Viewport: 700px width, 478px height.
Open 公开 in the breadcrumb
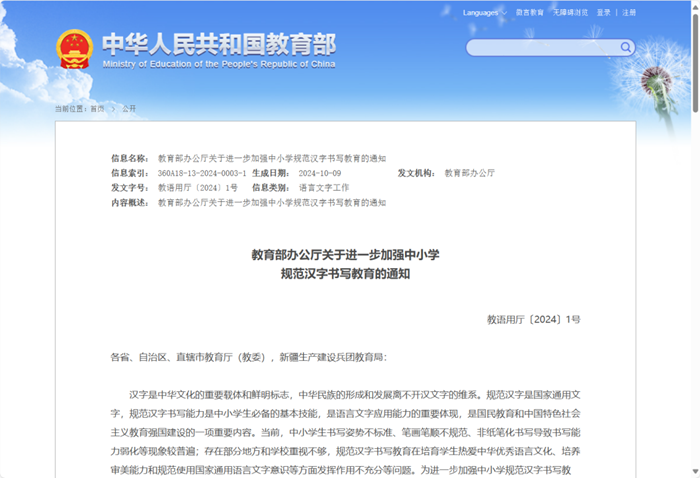(128, 108)
